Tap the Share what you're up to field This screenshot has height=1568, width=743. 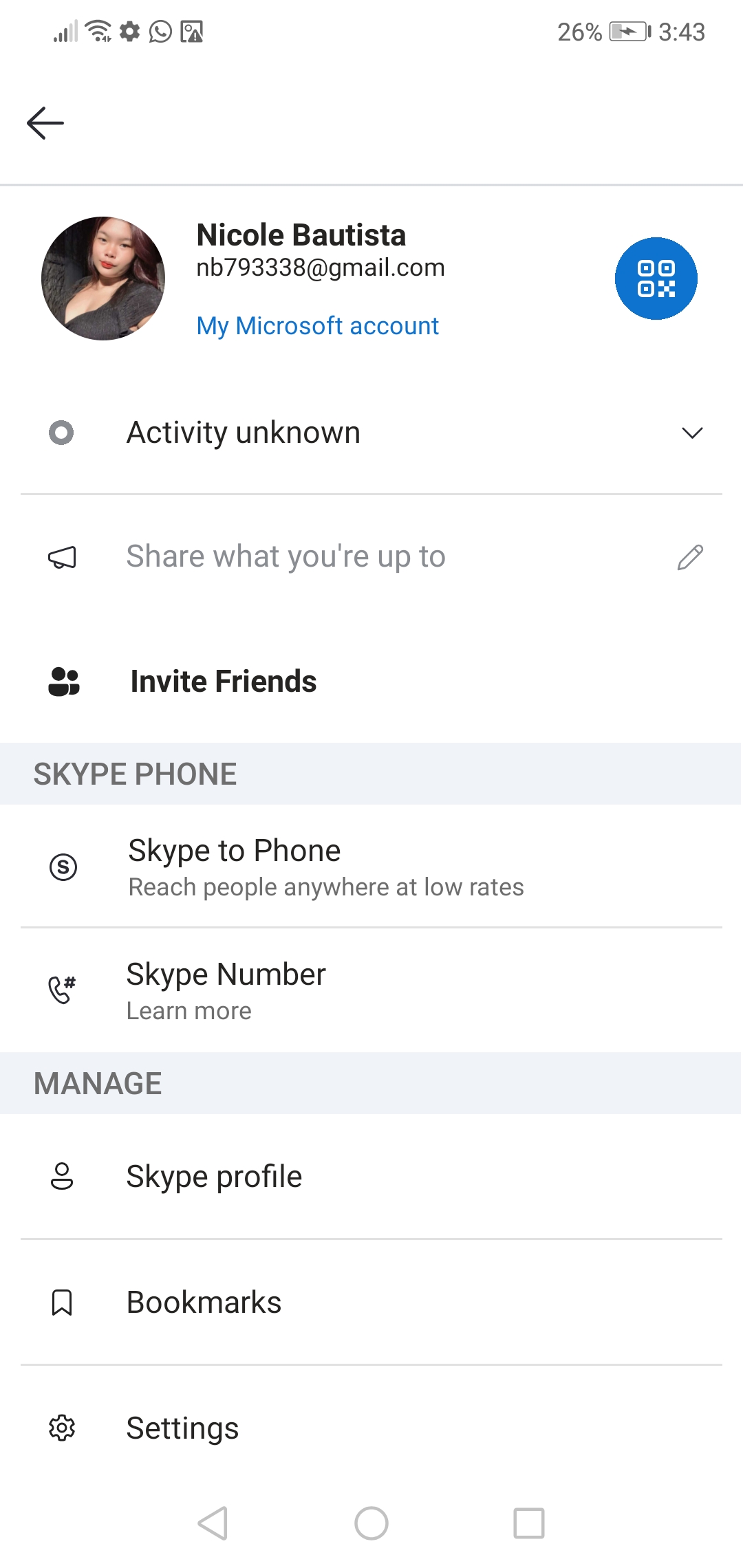coord(286,557)
